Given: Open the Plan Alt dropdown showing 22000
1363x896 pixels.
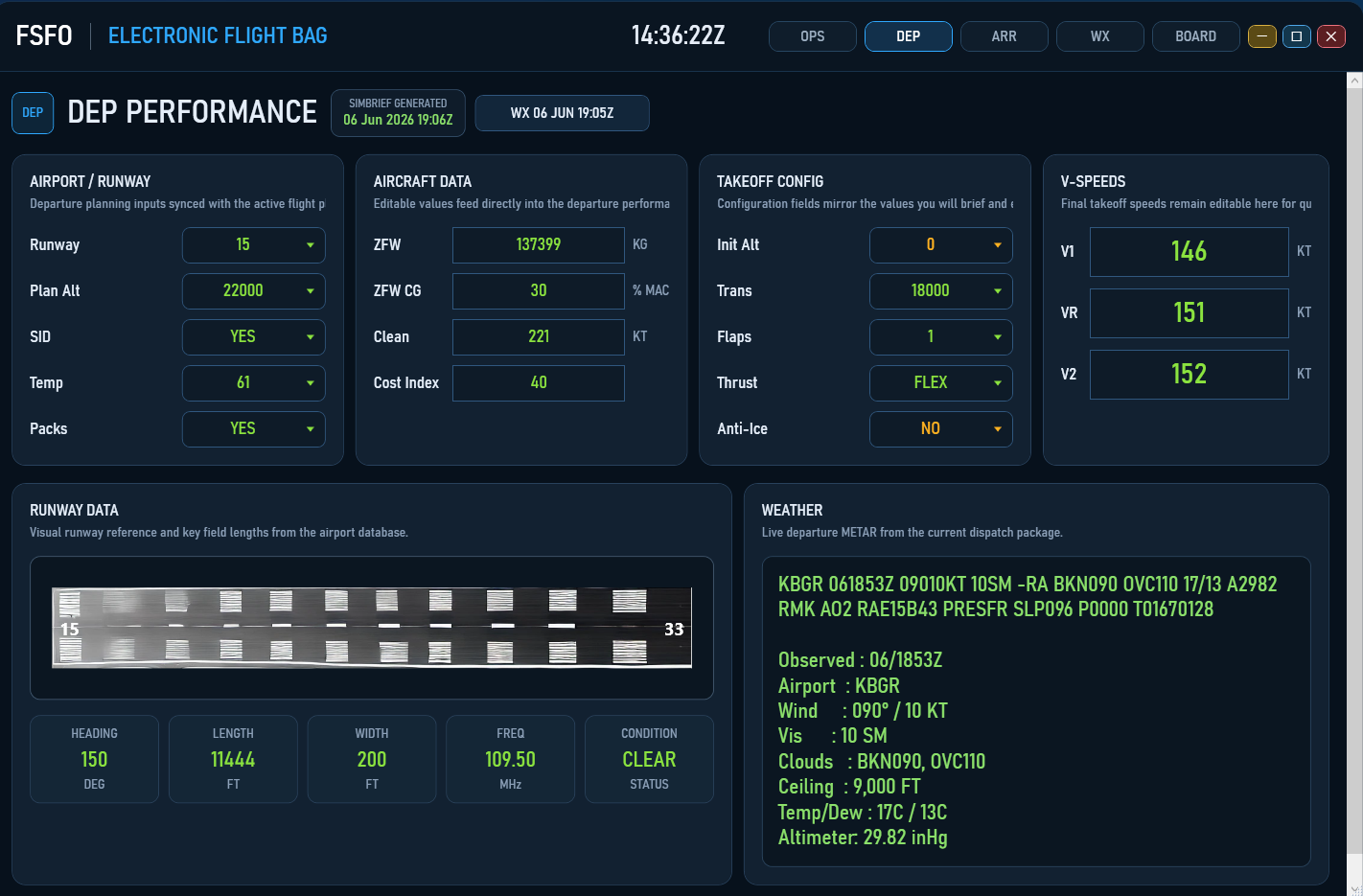Looking at the screenshot, I should click(254, 291).
